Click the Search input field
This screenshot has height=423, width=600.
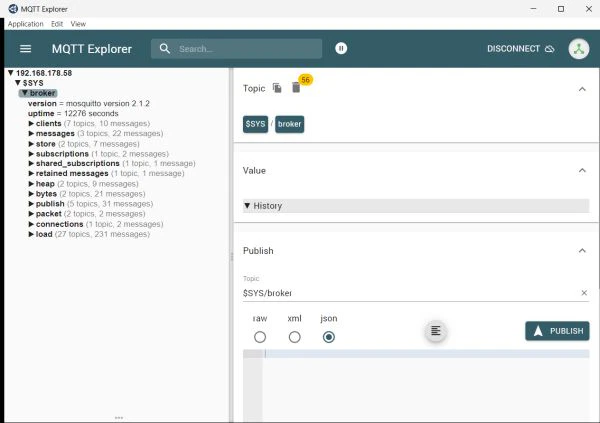coord(245,48)
